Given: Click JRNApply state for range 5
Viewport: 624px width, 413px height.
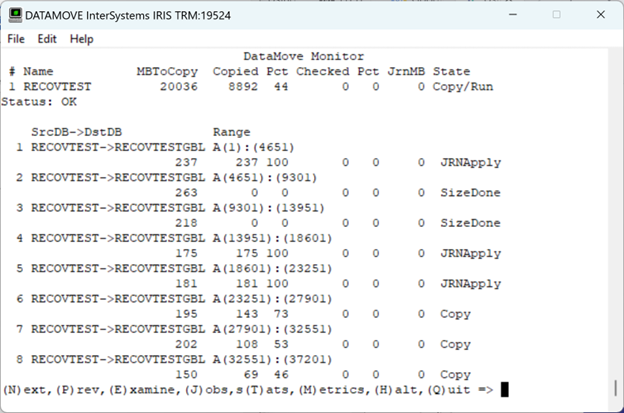Looking at the screenshot, I should point(470,284).
